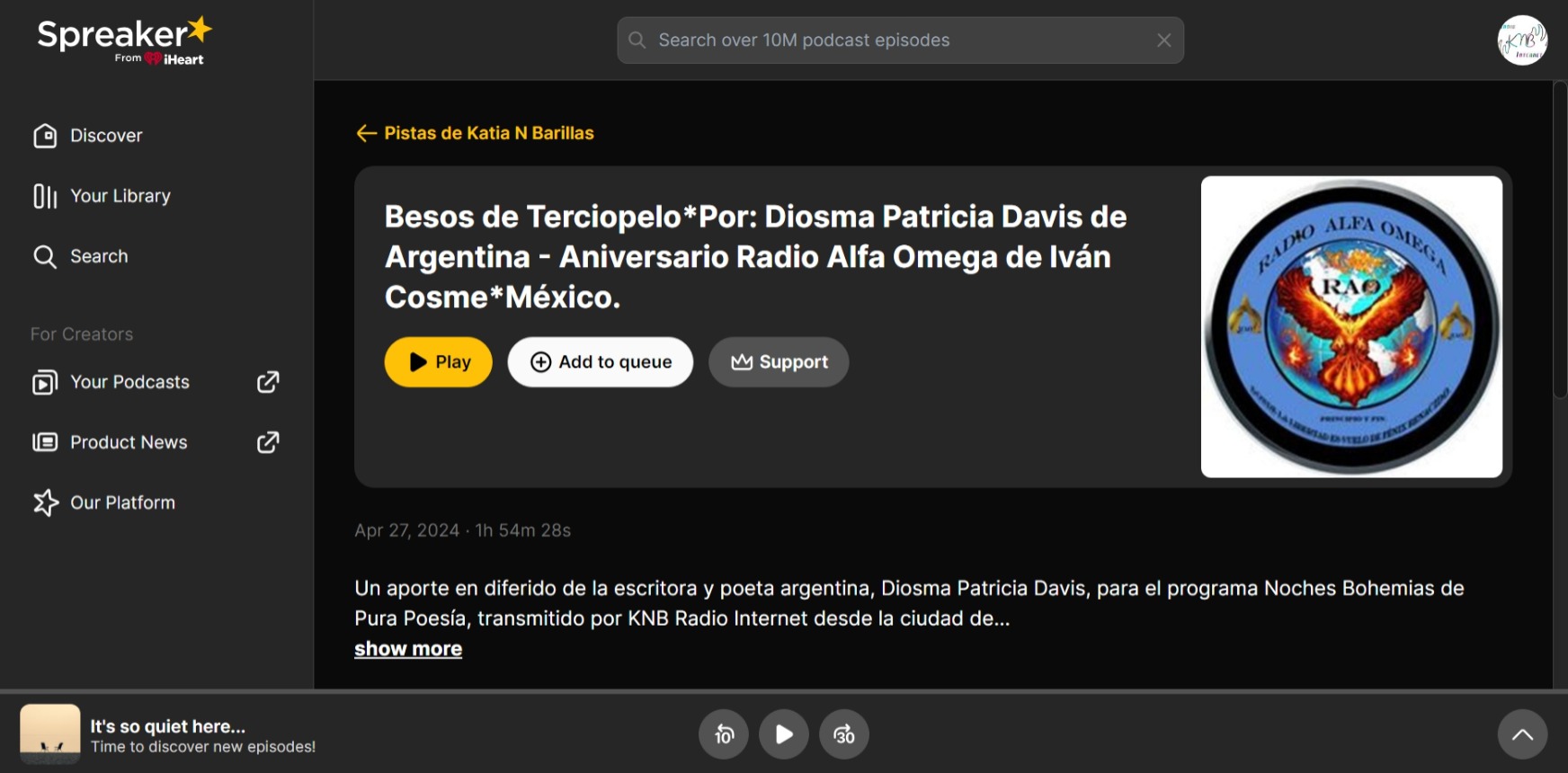Expand the player with the chevron-up button

point(1522,734)
